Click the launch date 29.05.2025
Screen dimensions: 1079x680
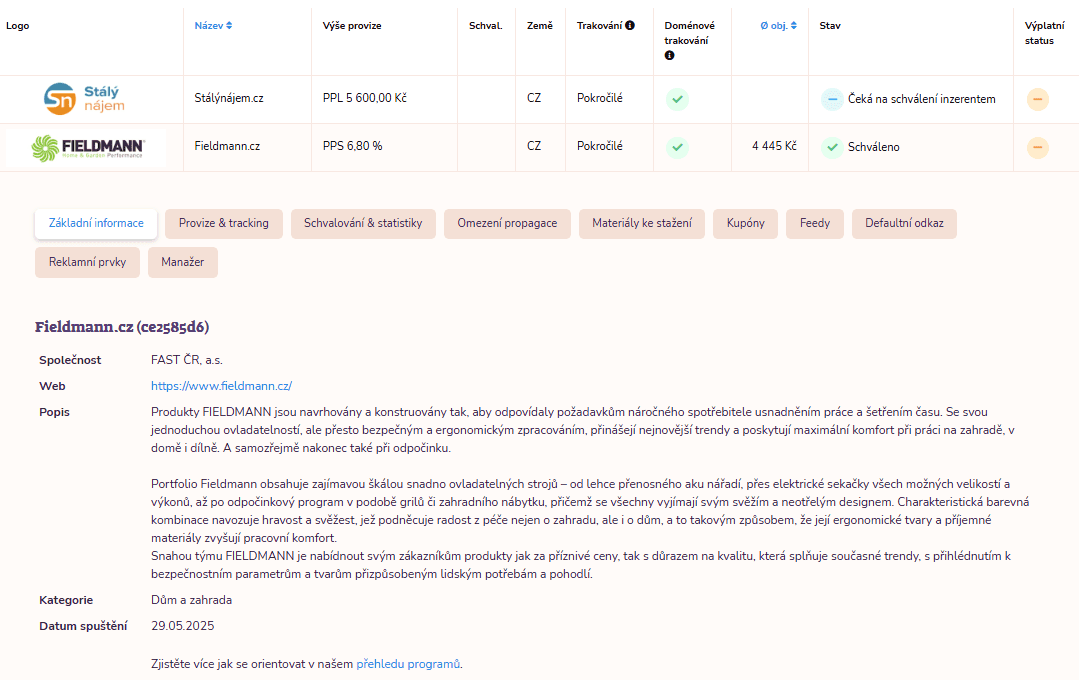click(182, 626)
